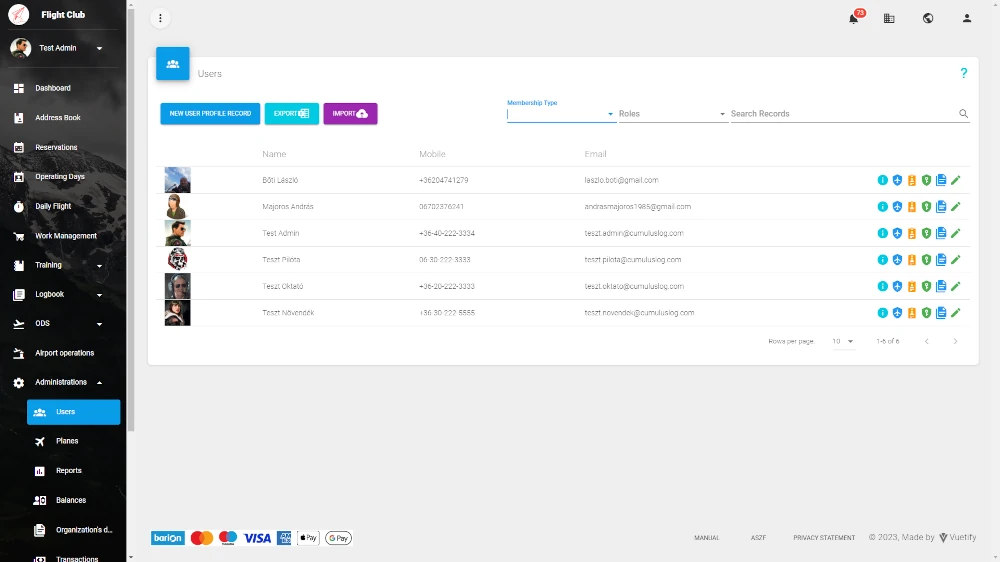
Task: Click green key shield for Teszt Oktató
Action: point(927,286)
